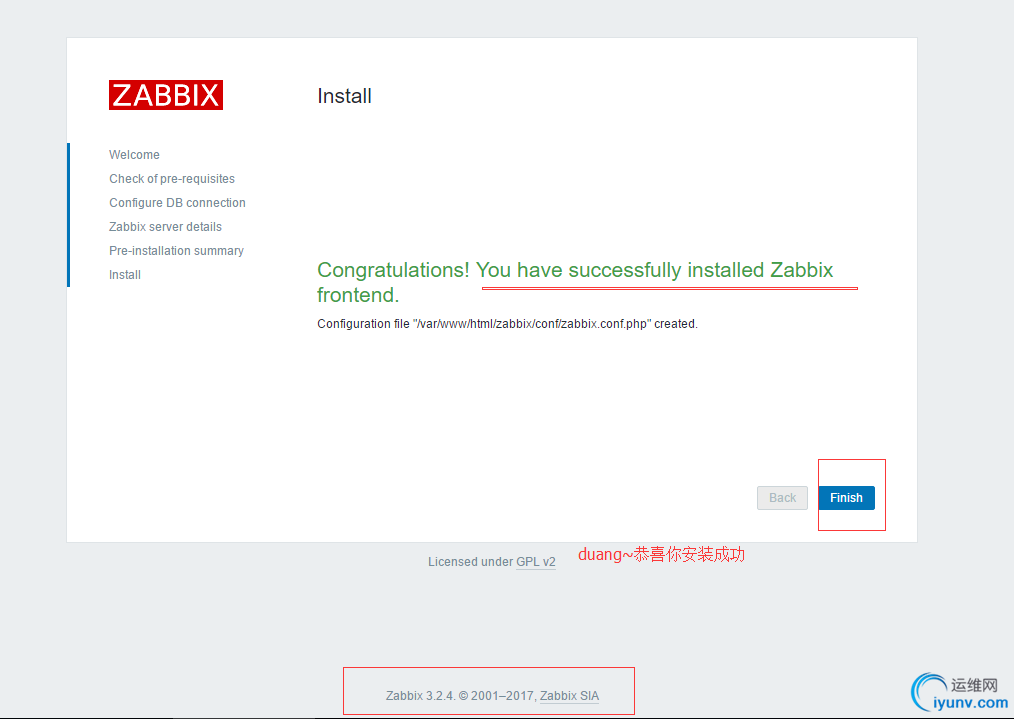The image size is (1014, 719).
Task: Select Check of pre-requisites step
Action: [x=172, y=178]
